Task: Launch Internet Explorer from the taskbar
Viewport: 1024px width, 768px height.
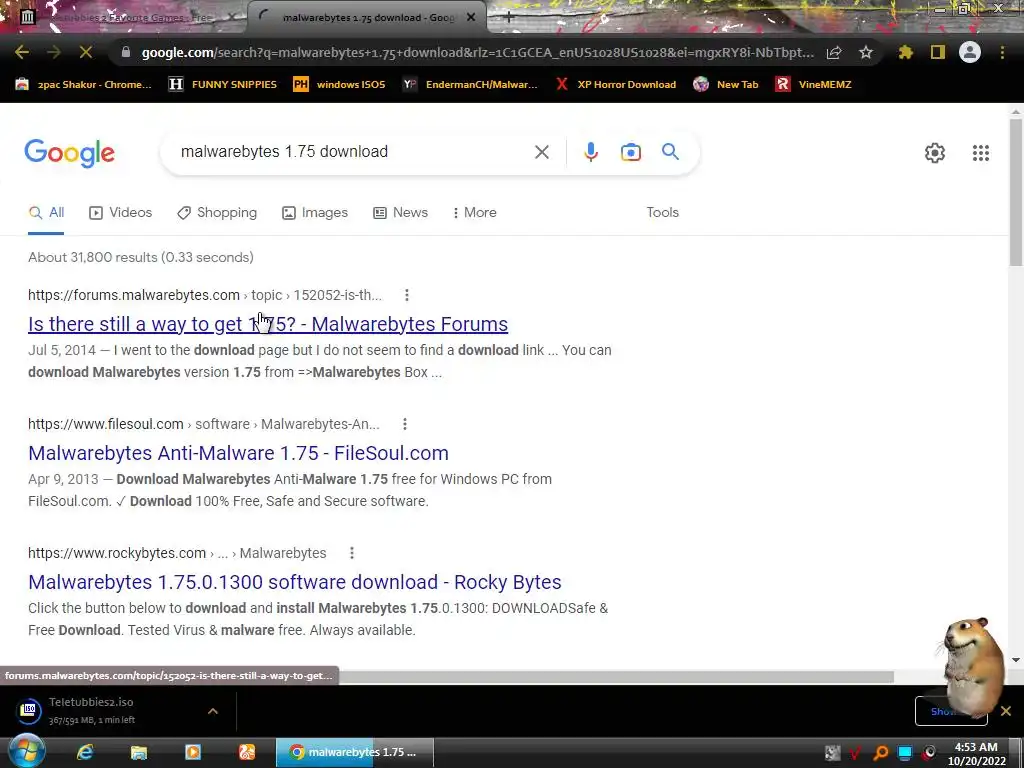Action: [85, 752]
